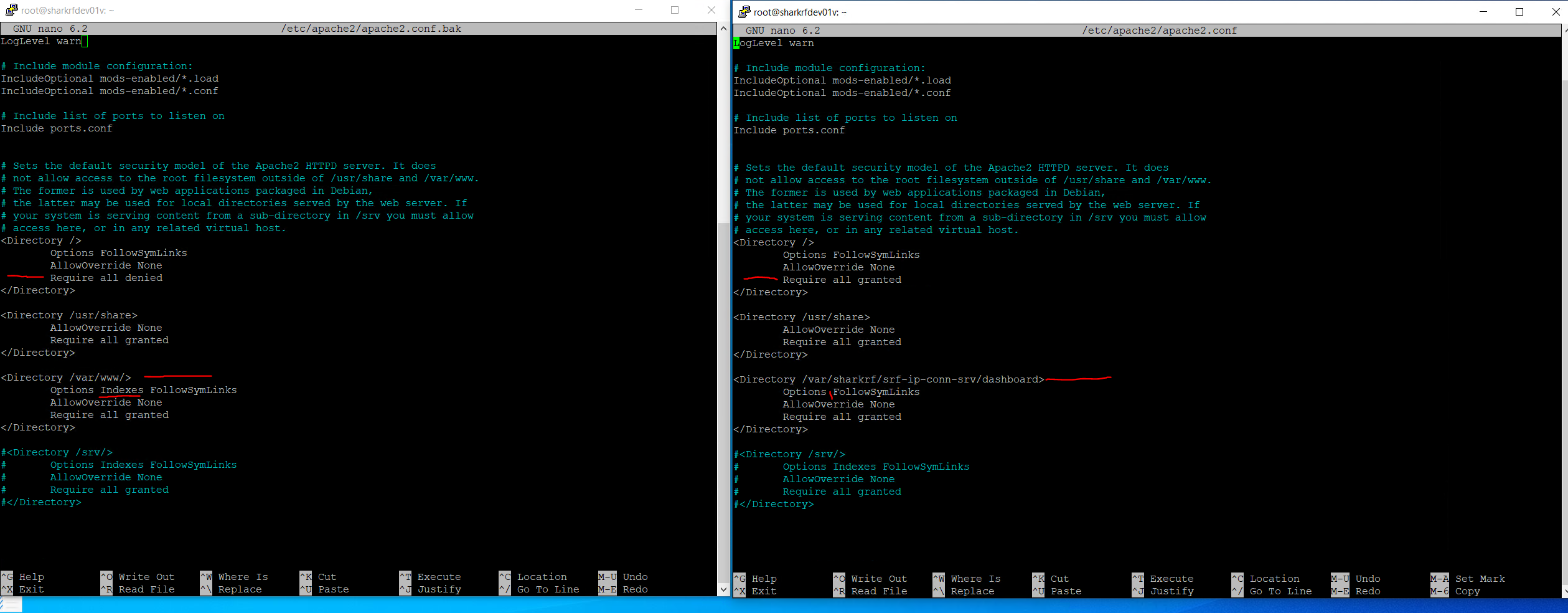Click ^X Exit in right nano window
This screenshot has height=613, width=1568.
pyautogui.click(x=755, y=591)
